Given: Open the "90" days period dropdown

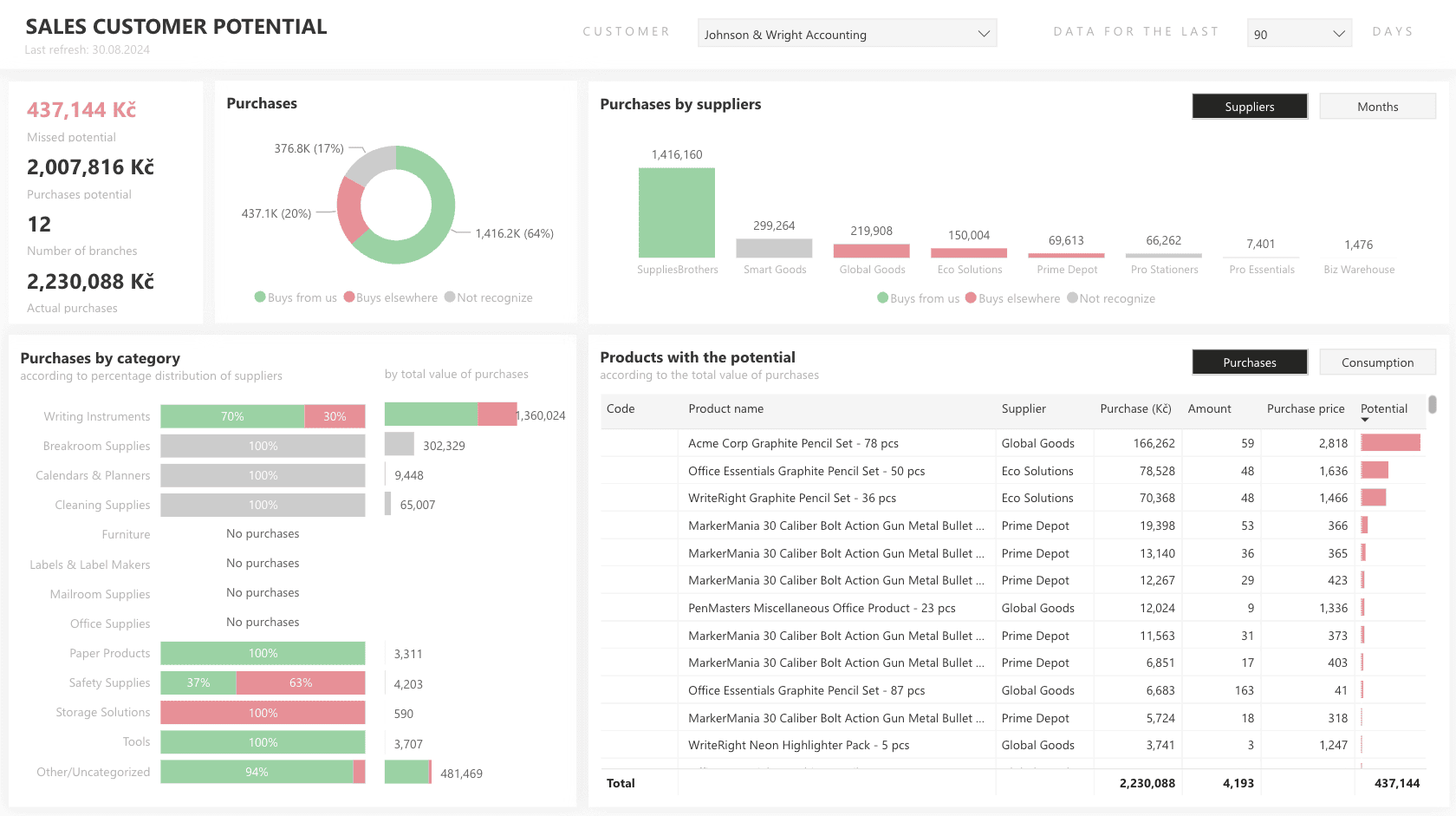Looking at the screenshot, I should (1298, 32).
